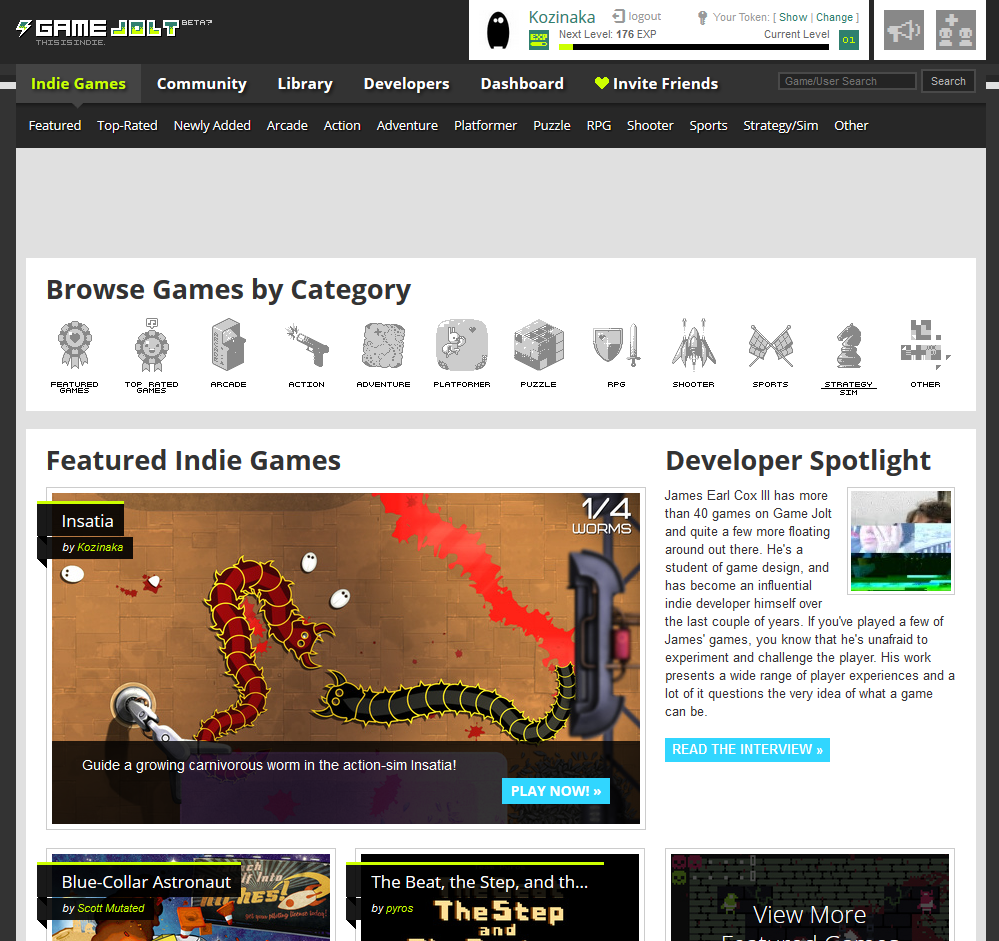Select Strategy/Sim in the genre submenu

[x=780, y=126]
